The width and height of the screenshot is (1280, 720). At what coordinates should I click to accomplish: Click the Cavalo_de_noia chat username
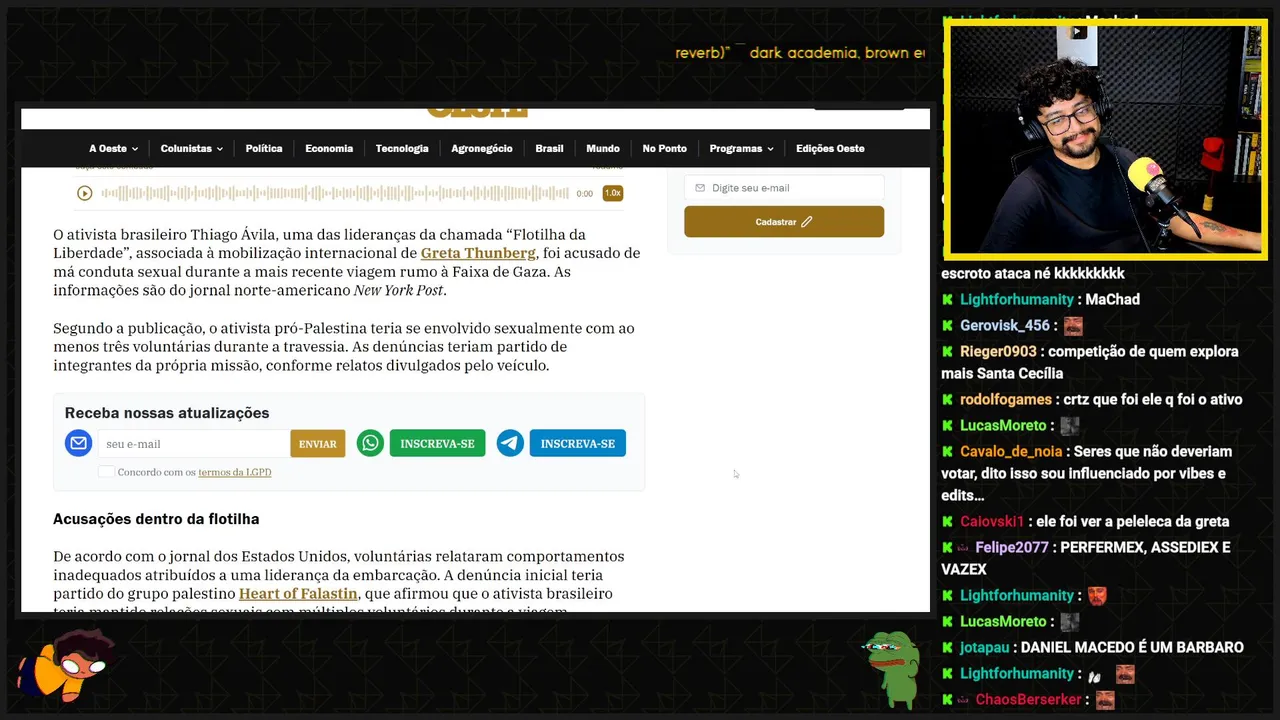pyautogui.click(x=1011, y=451)
